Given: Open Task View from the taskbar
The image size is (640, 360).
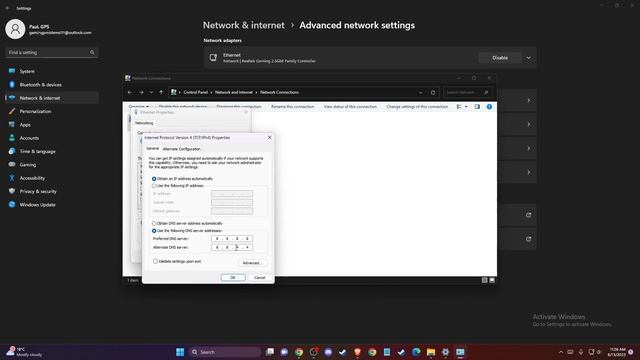Looking at the screenshot, I should (270, 352).
